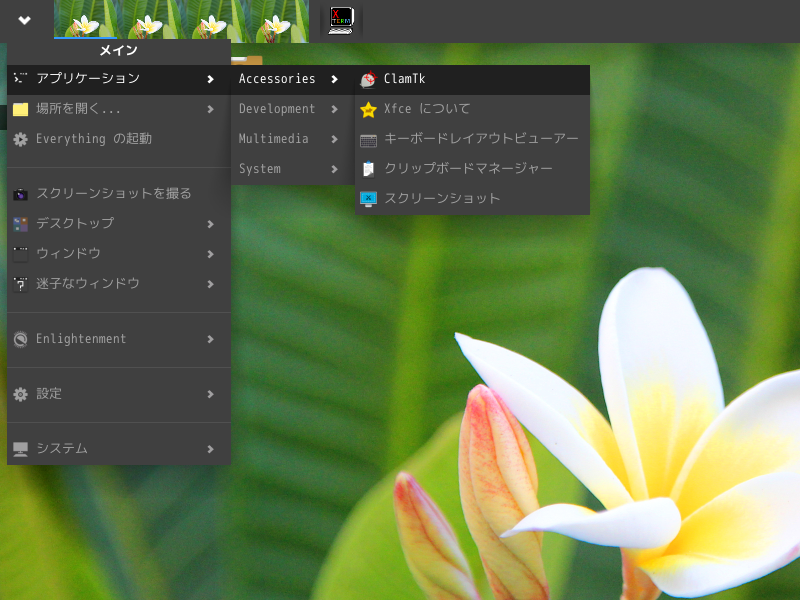Launch ClamTk from the Accessories menu

click(472, 79)
